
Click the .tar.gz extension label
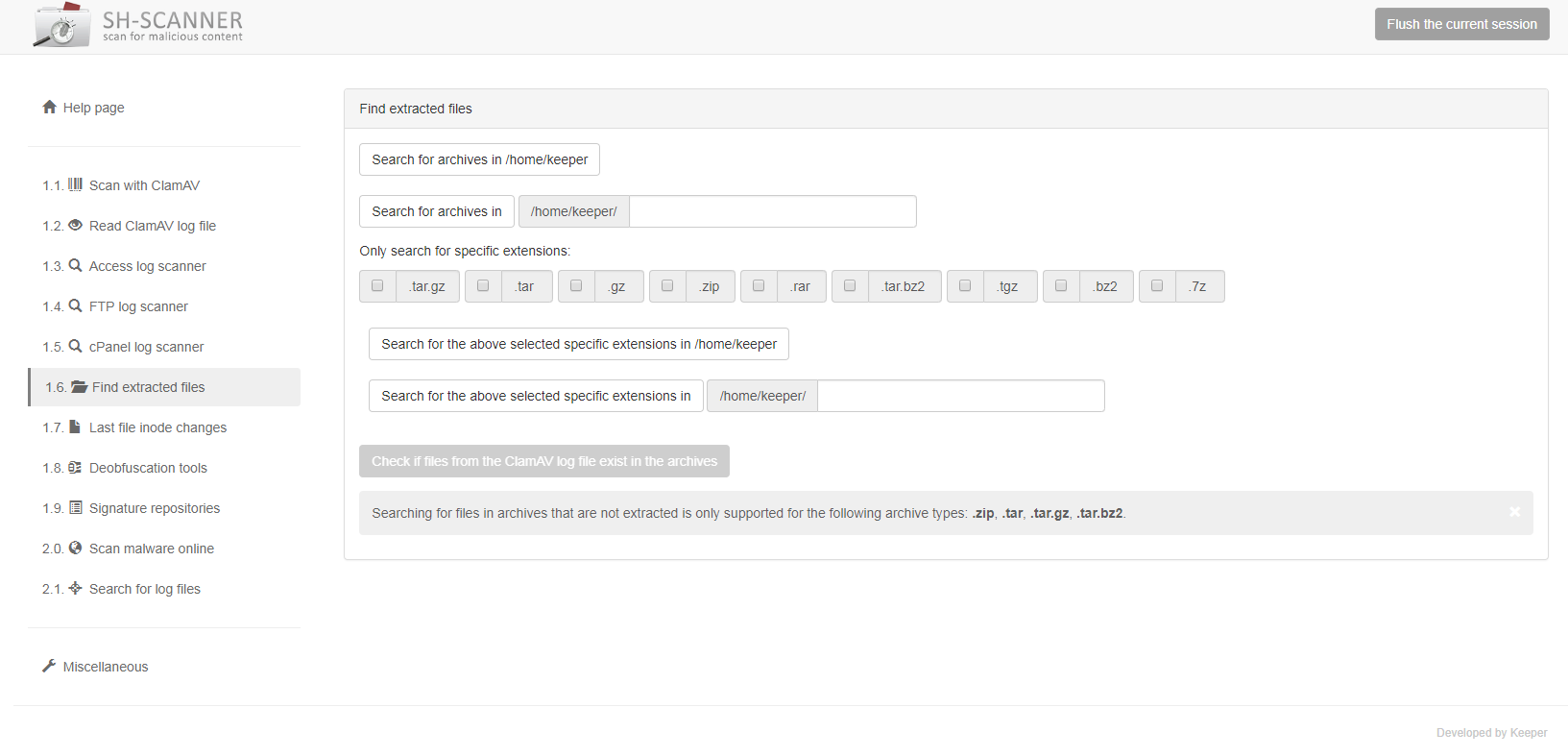427,286
